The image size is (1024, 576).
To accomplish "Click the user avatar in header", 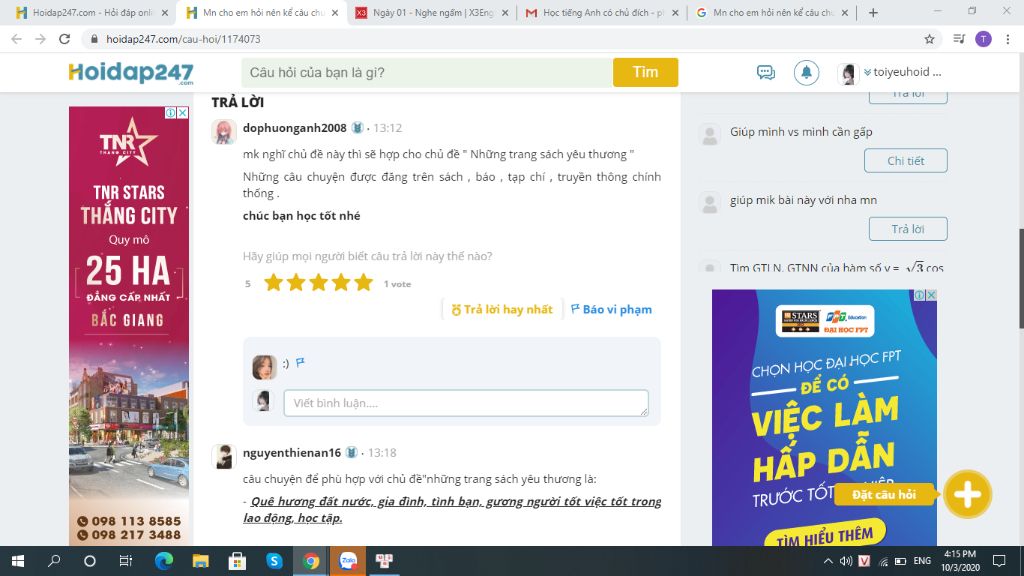I will point(848,73).
